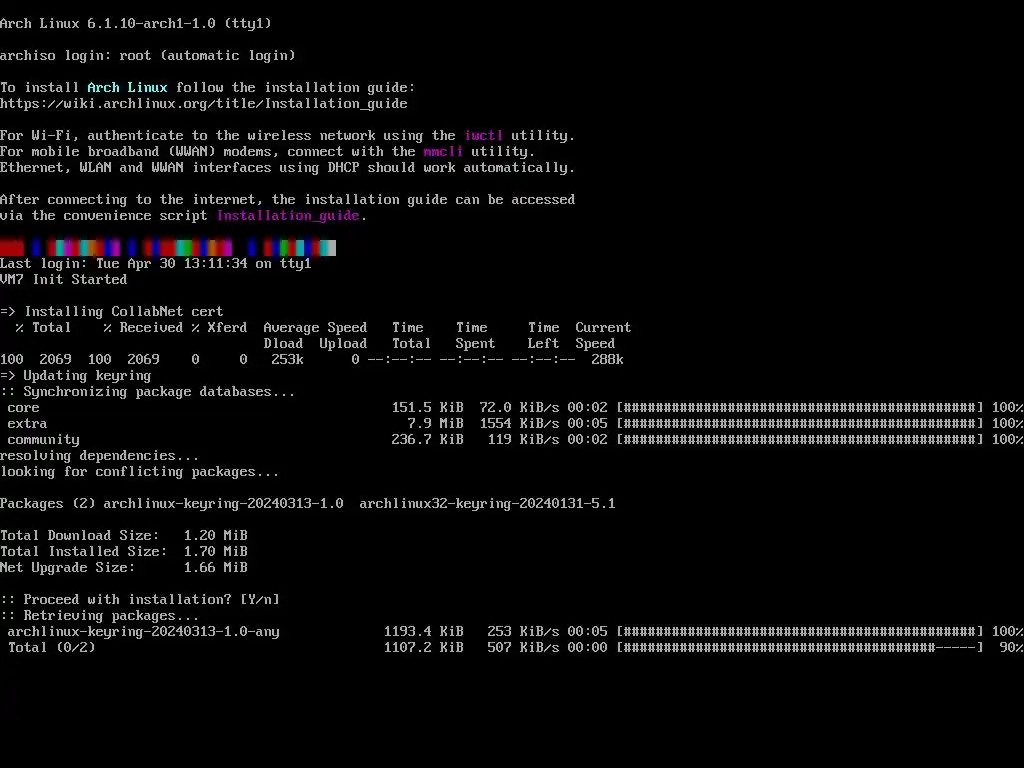Click the wiki.archlinux.org Installation_guide URL

pos(204,103)
